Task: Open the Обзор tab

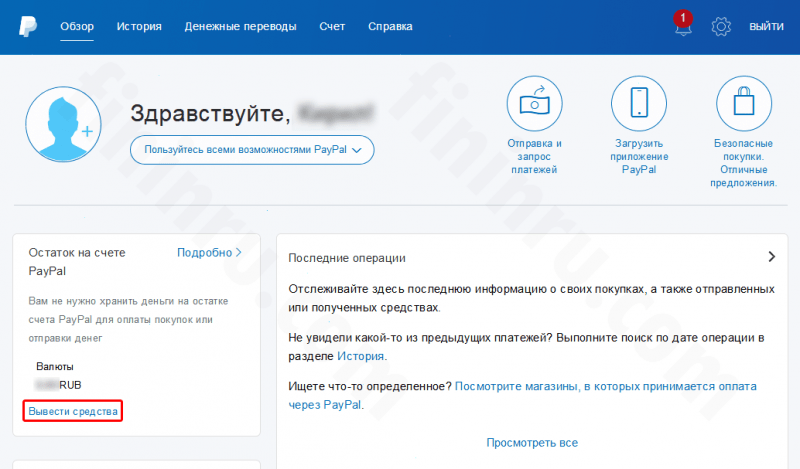Action: (x=77, y=27)
